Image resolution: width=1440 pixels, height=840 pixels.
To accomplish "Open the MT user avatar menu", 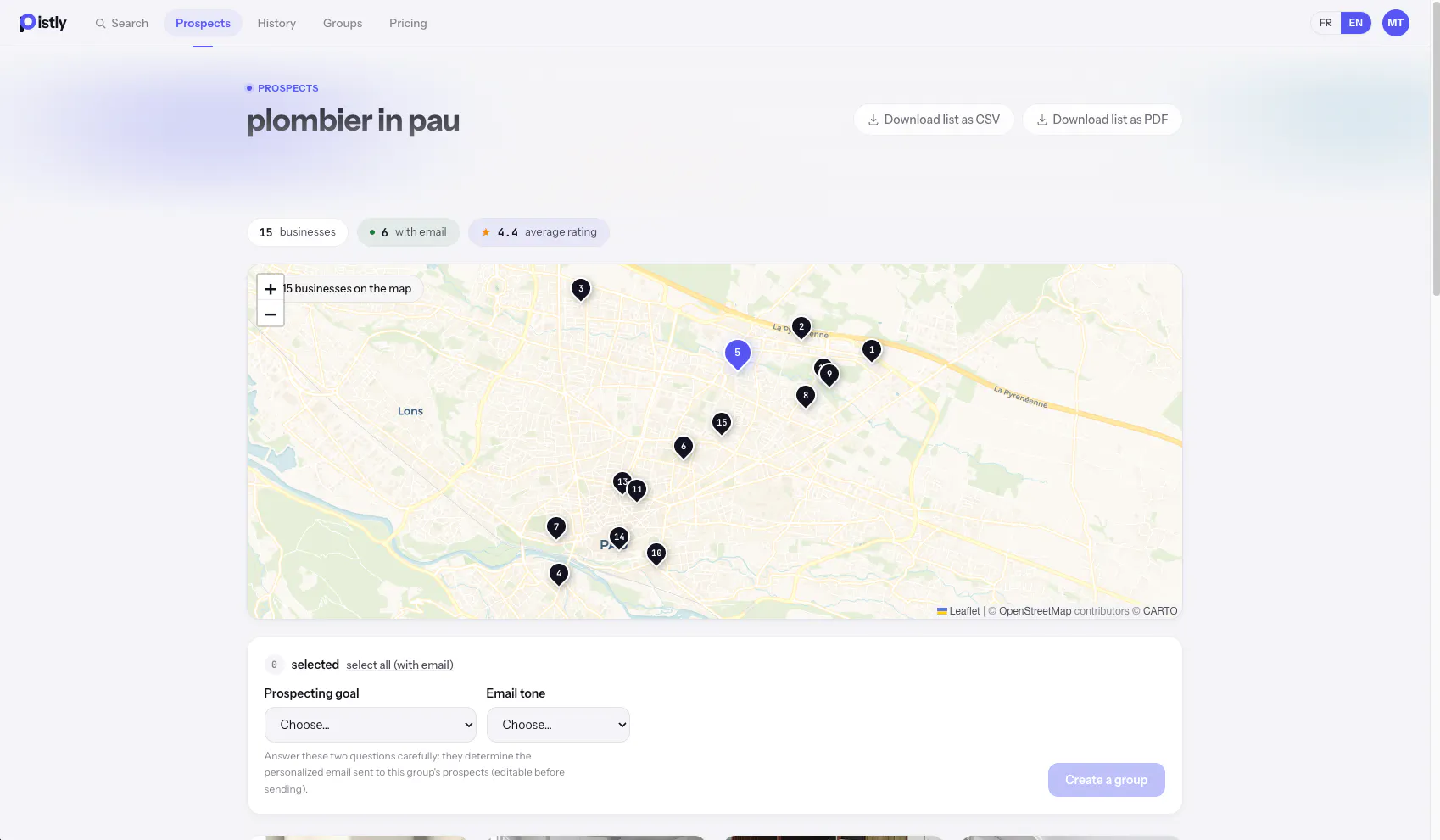I will click(x=1396, y=23).
